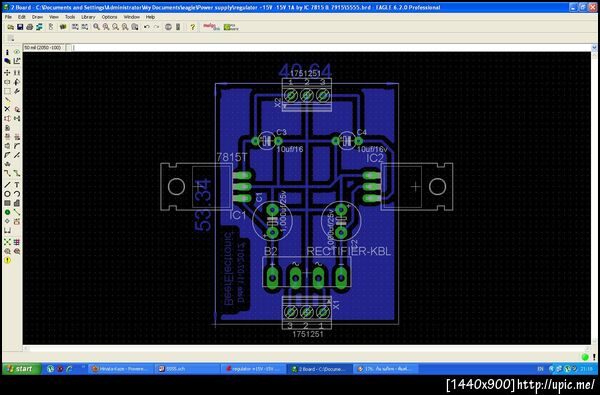
Task: Select the Value tool
Action: [x=17, y=137]
